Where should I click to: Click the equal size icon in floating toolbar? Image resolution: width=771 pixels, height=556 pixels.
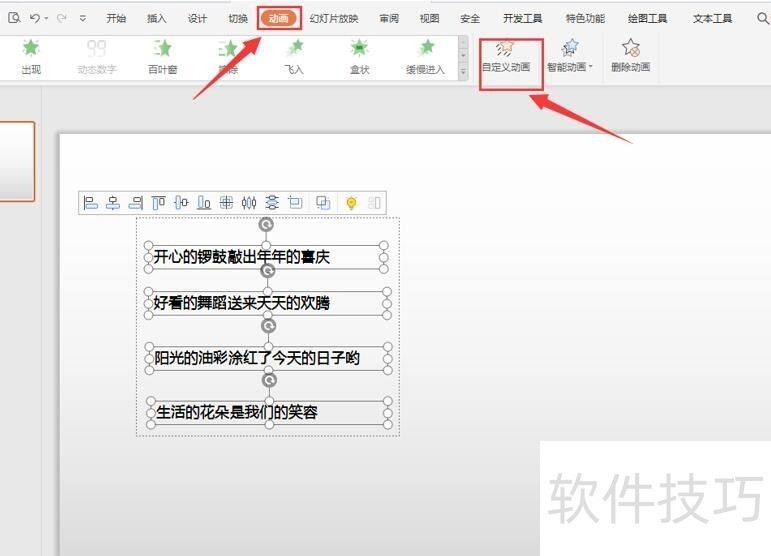pyautogui.click(x=295, y=203)
